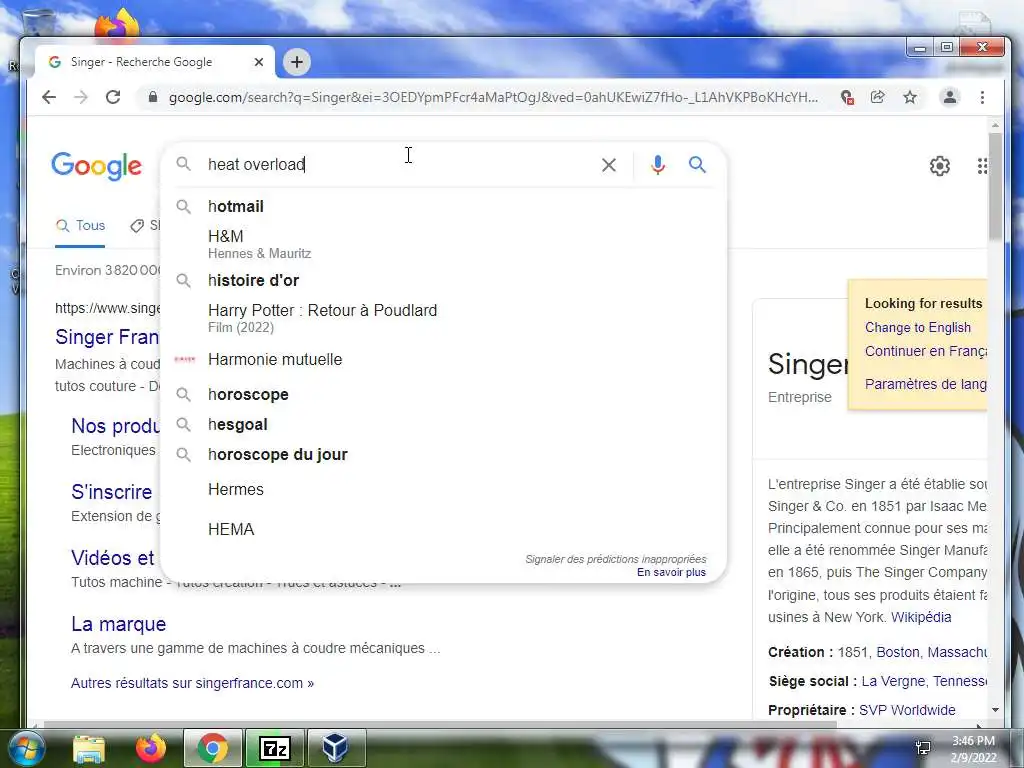Viewport: 1024px width, 768px height.
Task: Click the Chrome address bar URL
Action: (493, 97)
